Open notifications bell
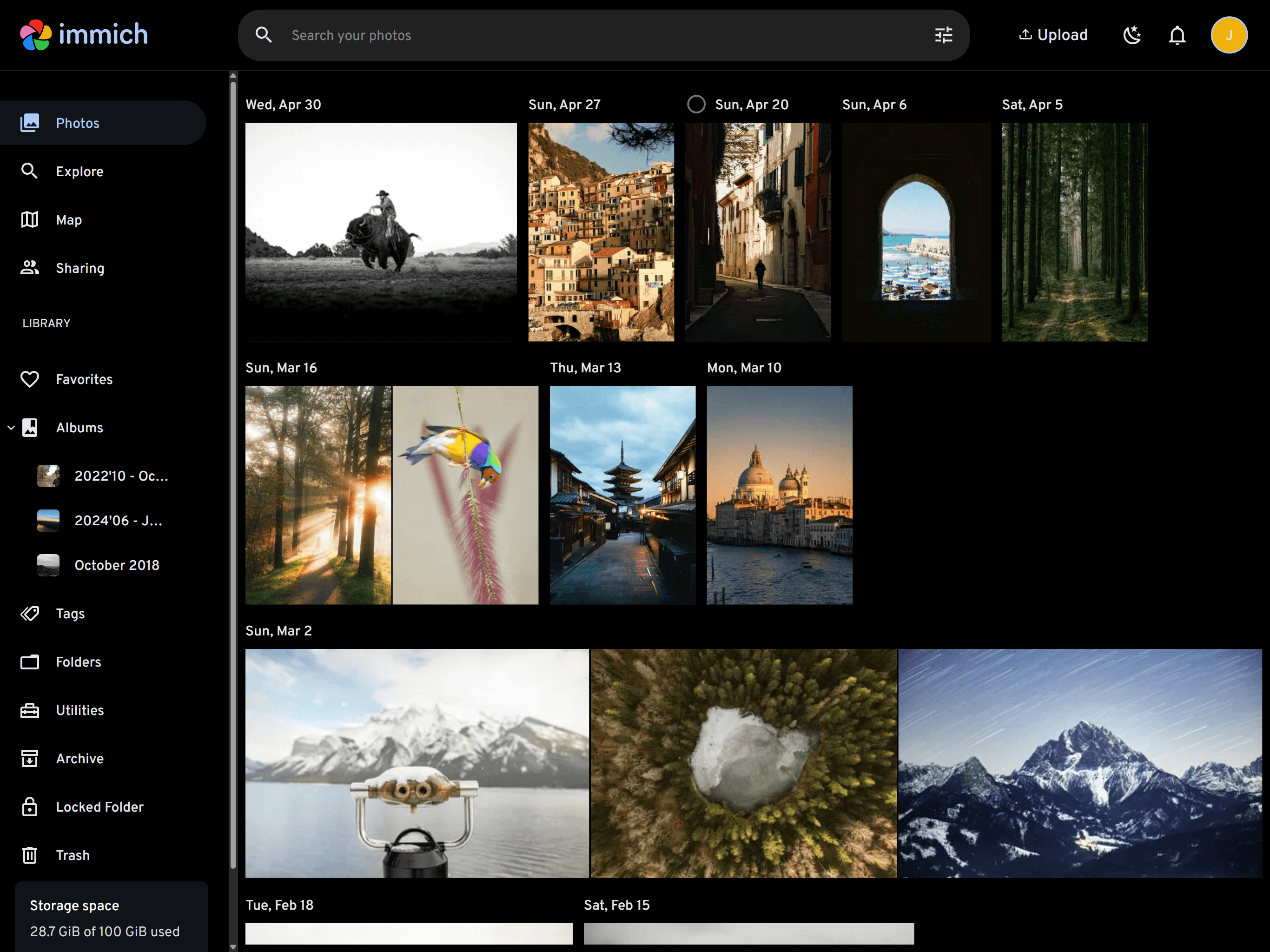The image size is (1270, 952). pyautogui.click(x=1177, y=35)
